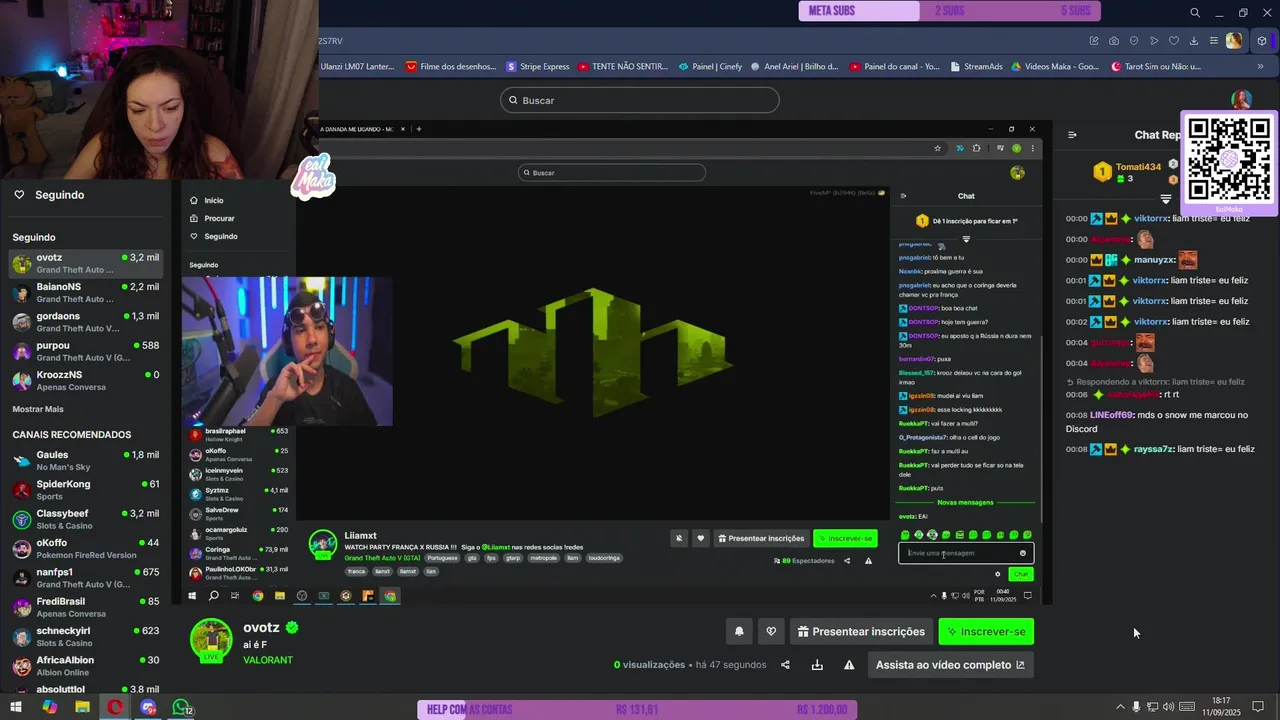The width and height of the screenshot is (1280, 720).
Task: Show hidden system tray icons
Action: [x=1120, y=707]
